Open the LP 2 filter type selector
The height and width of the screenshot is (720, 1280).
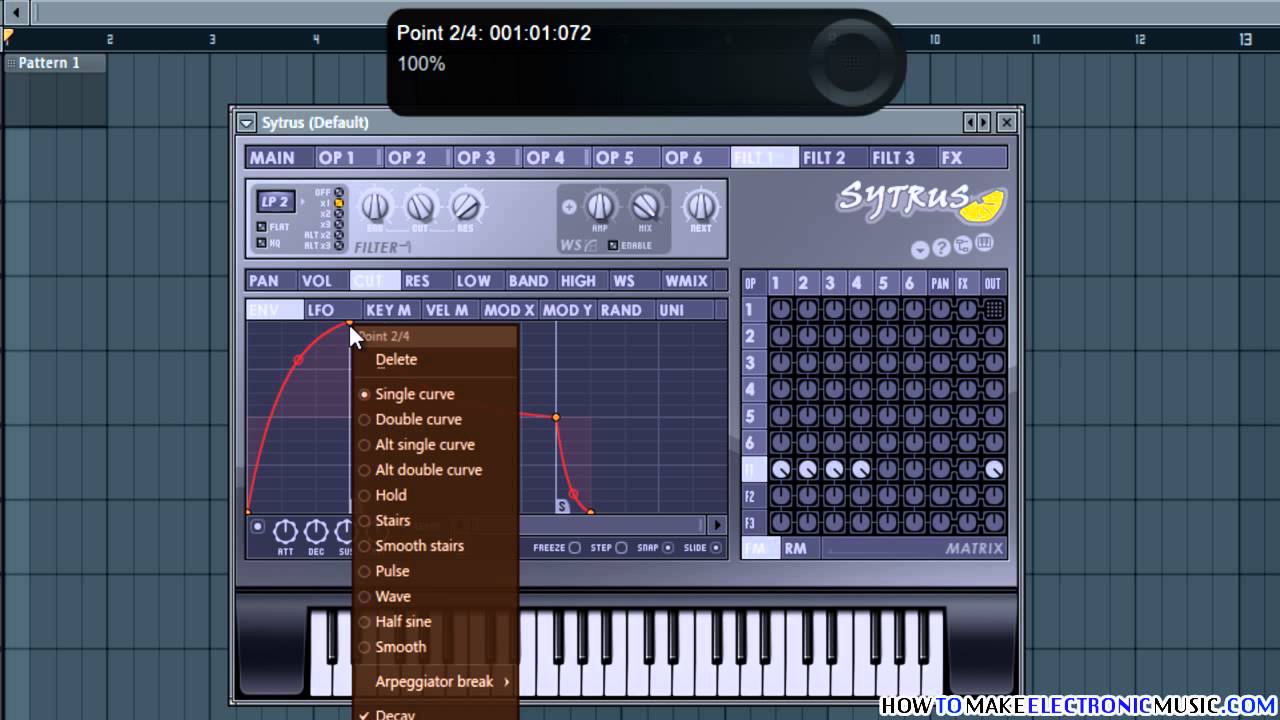pyautogui.click(x=275, y=201)
